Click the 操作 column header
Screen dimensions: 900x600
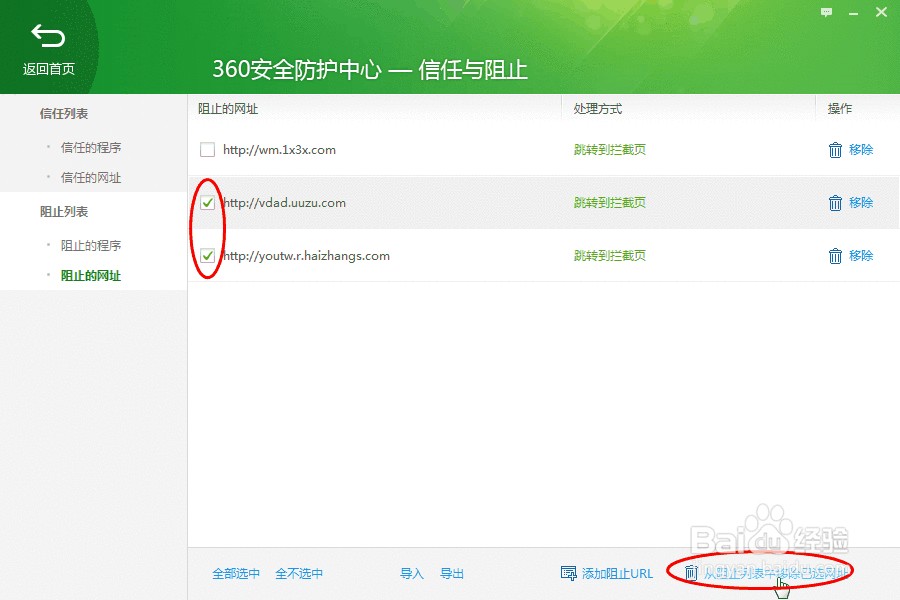tap(840, 109)
